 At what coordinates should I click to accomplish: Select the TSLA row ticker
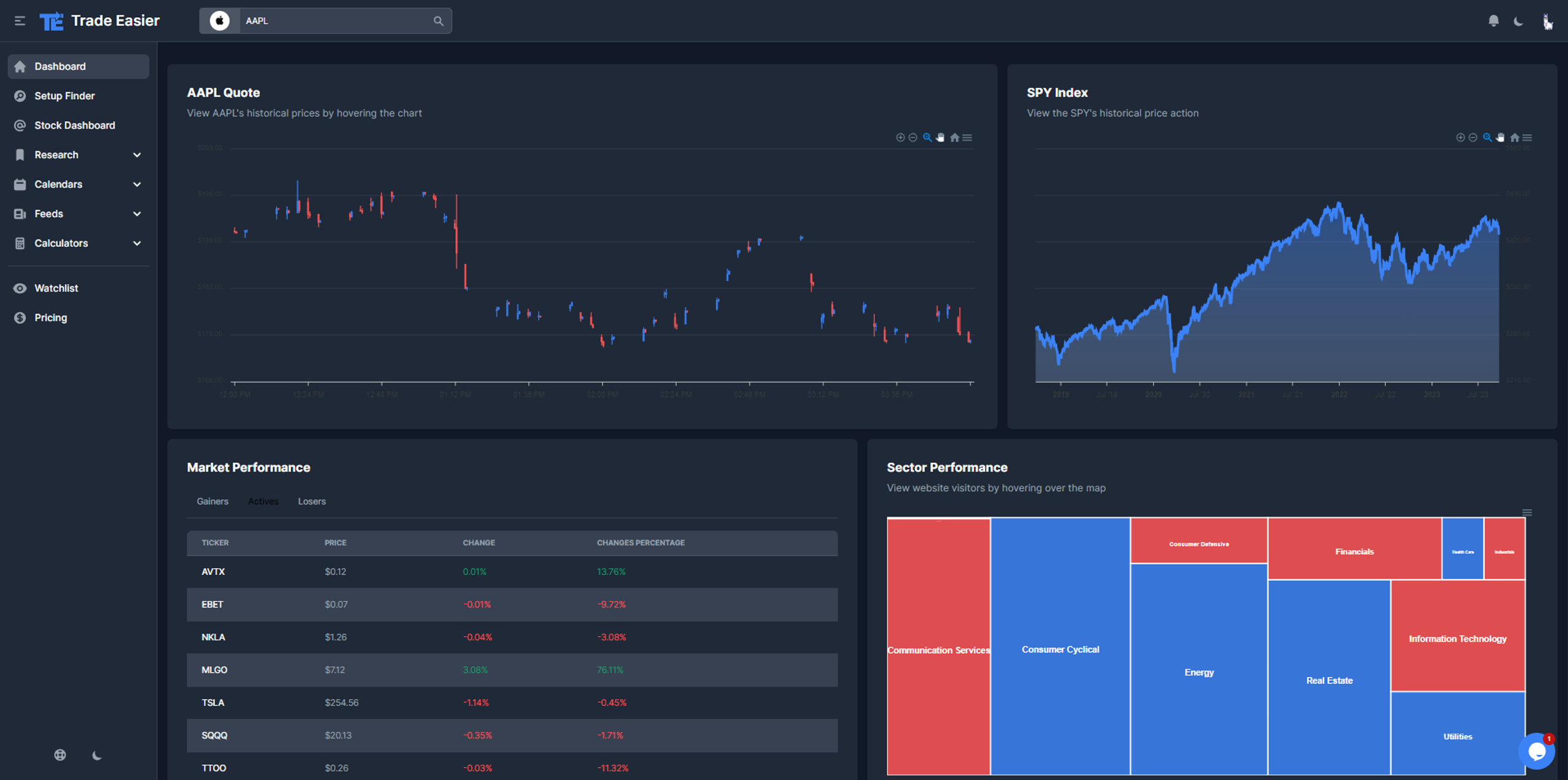(x=213, y=703)
